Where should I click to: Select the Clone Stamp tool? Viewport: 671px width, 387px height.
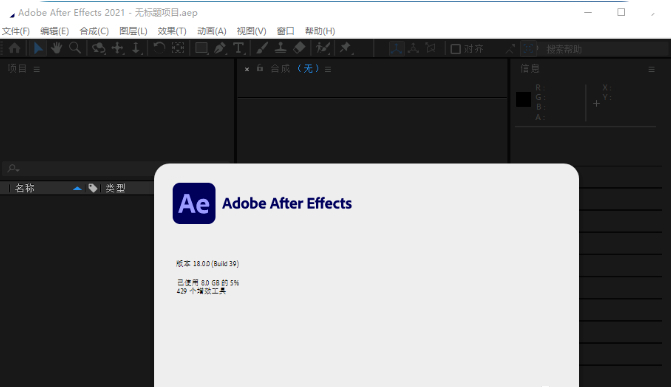tap(280, 48)
